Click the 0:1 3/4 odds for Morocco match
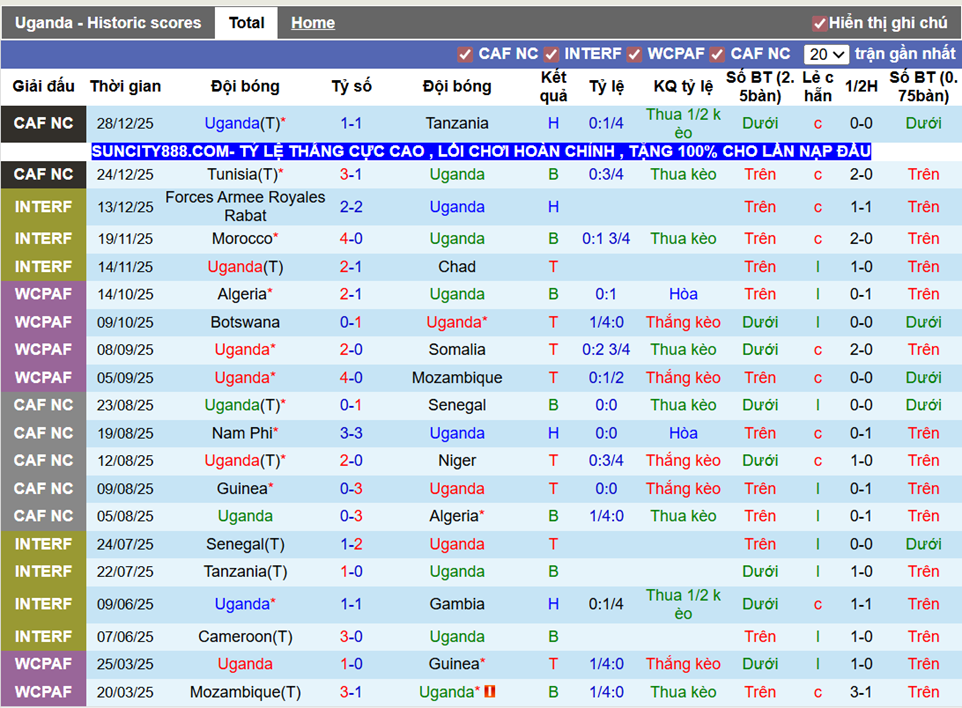The width and height of the screenshot is (962, 708). point(606,239)
